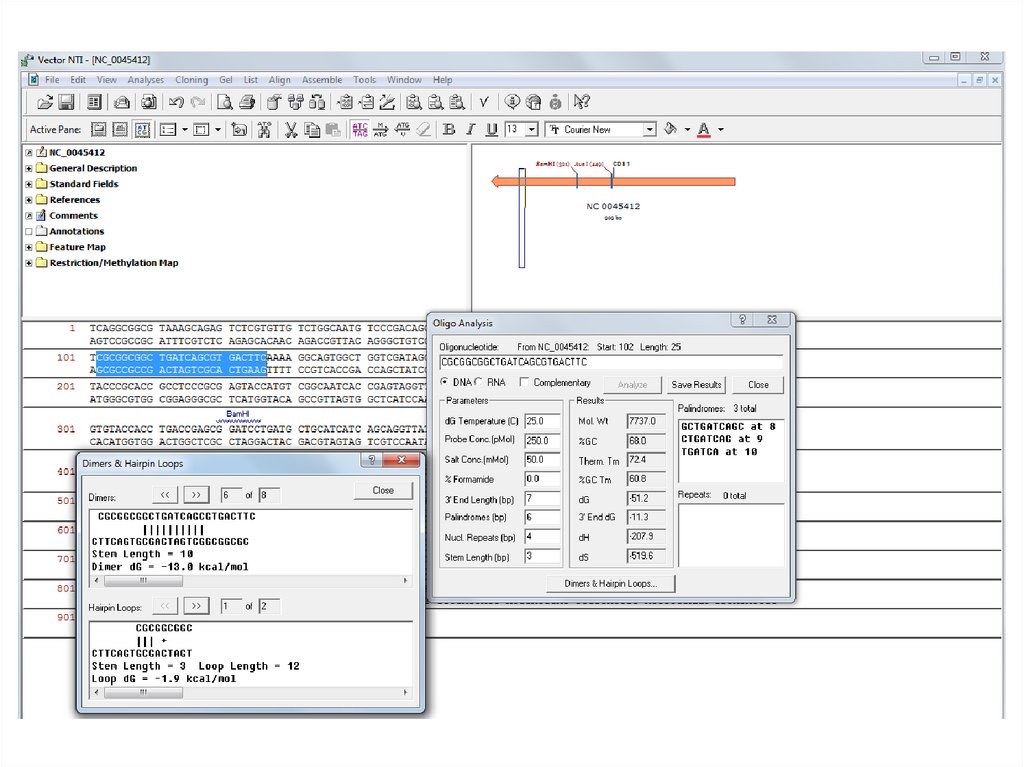The image size is (1024, 767).
Task: Expand the Feature Map tree node
Action: pos(29,247)
